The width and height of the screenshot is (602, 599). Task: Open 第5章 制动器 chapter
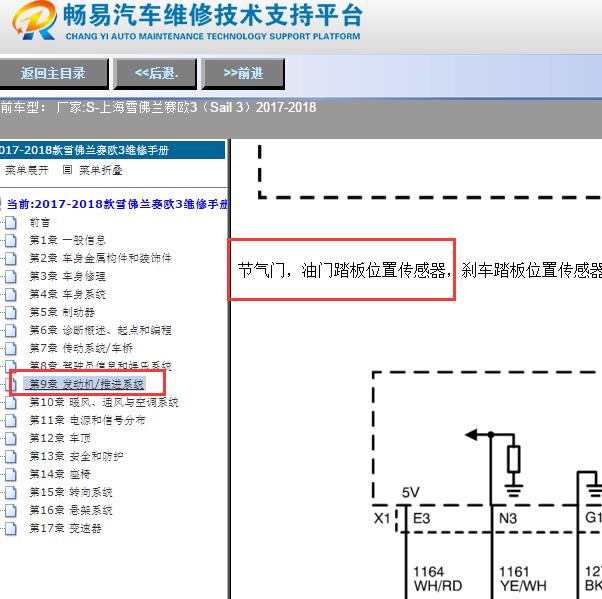tap(62, 312)
